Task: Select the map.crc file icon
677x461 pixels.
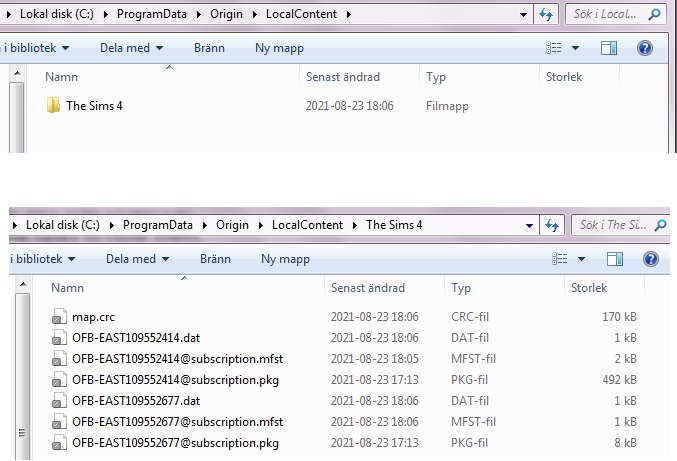Action: point(59,317)
